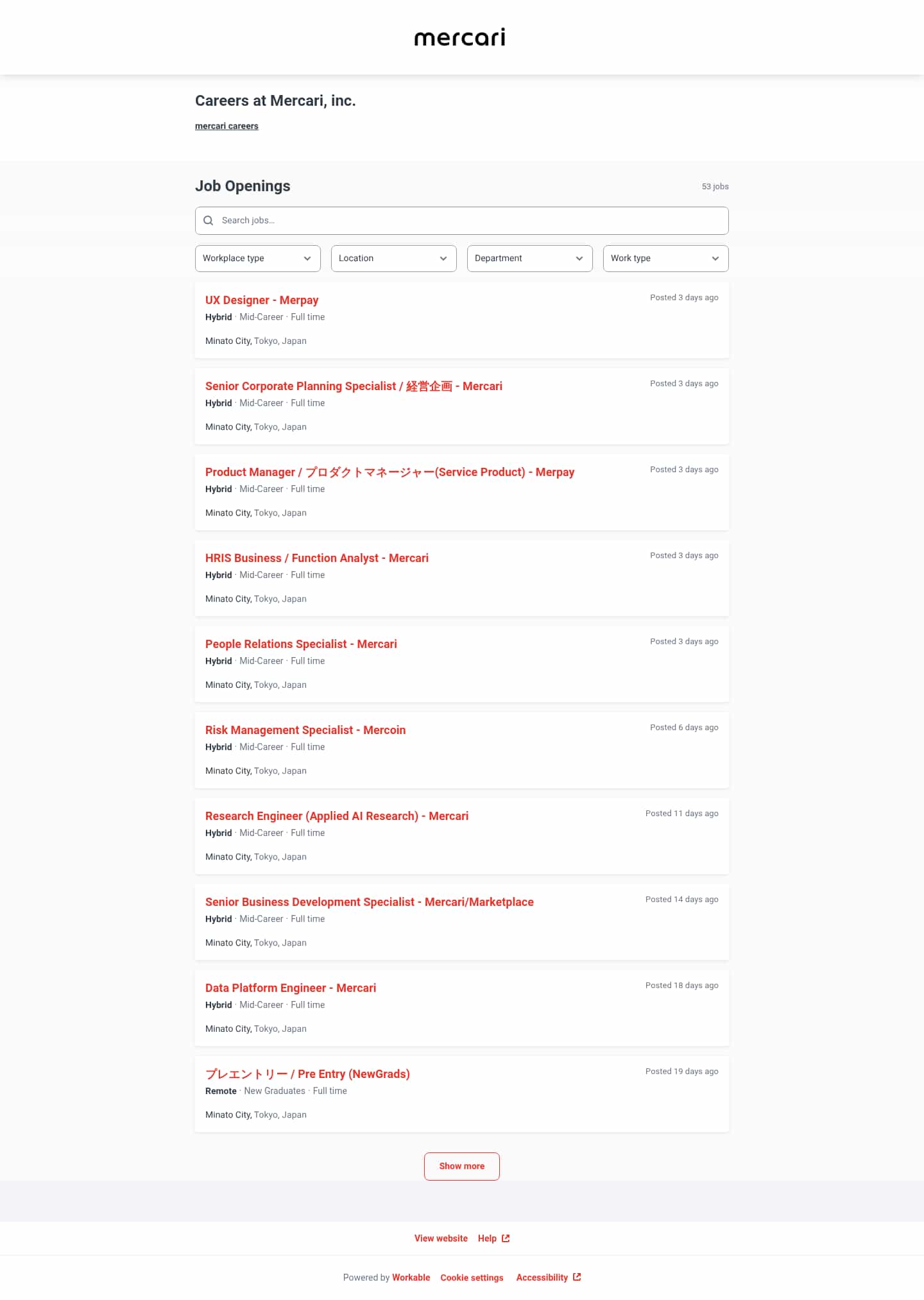
Task: Click the Work type chevron arrow
Action: tap(715, 259)
